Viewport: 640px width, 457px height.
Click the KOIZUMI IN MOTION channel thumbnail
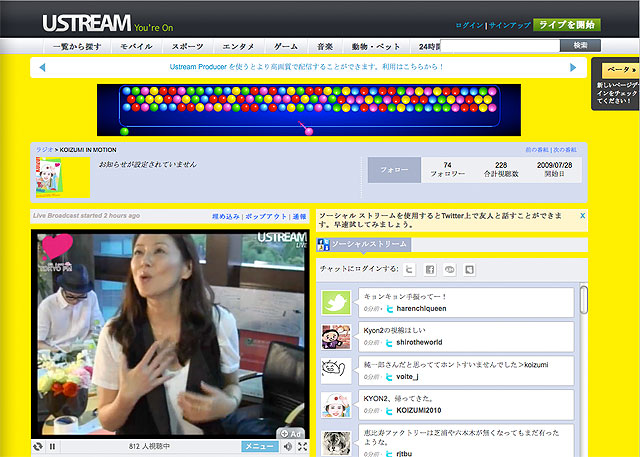point(62,177)
